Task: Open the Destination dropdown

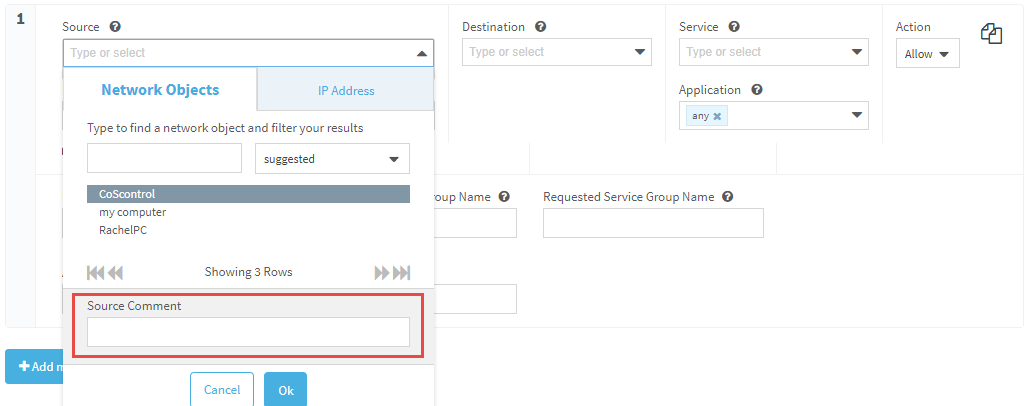Action: (640, 53)
